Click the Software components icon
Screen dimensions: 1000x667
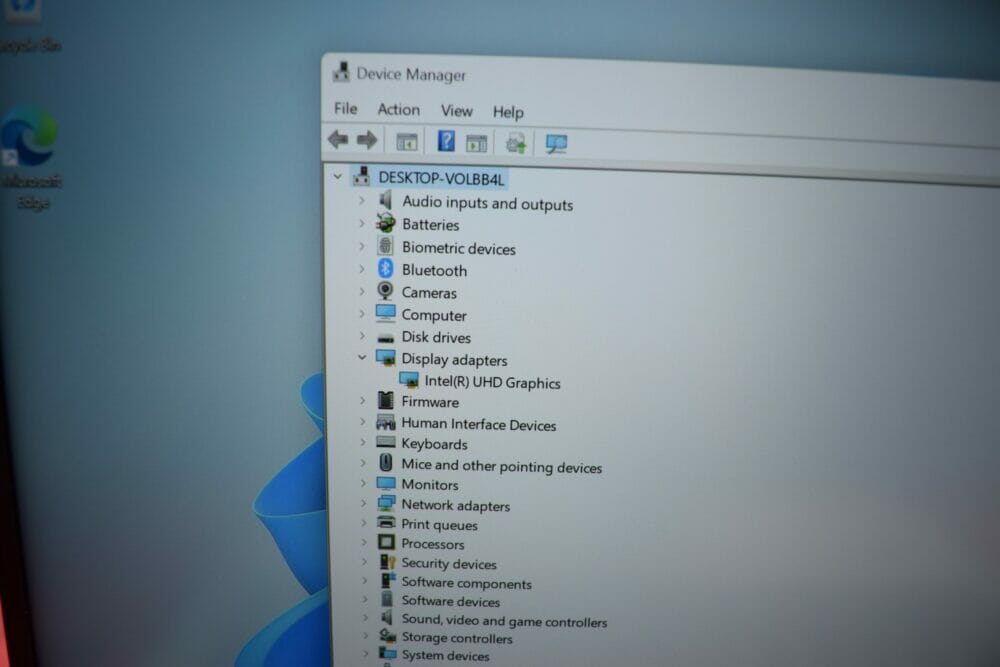388,580
